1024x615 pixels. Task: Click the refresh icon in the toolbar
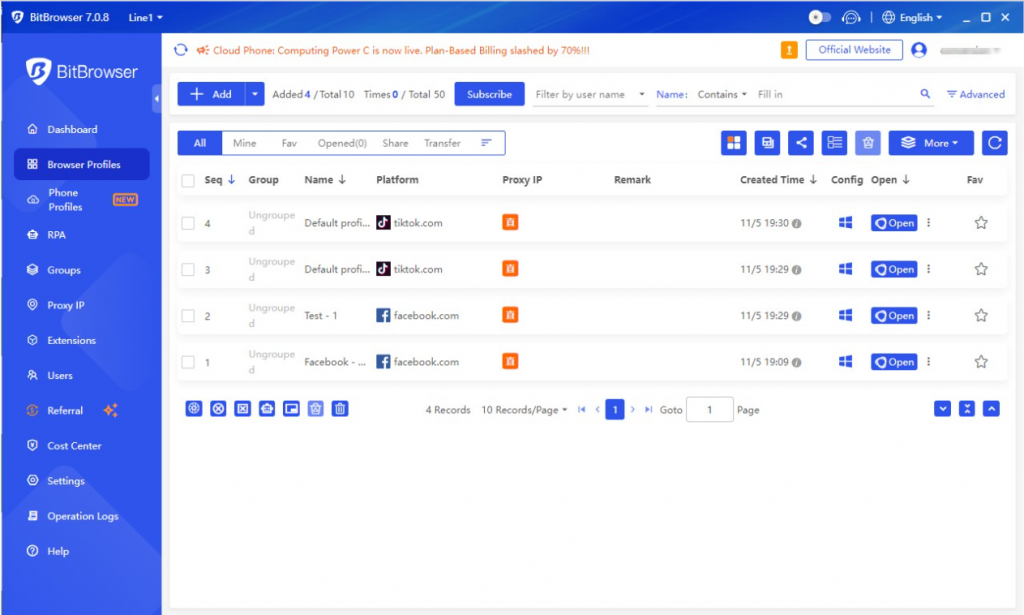pos(994,143)
